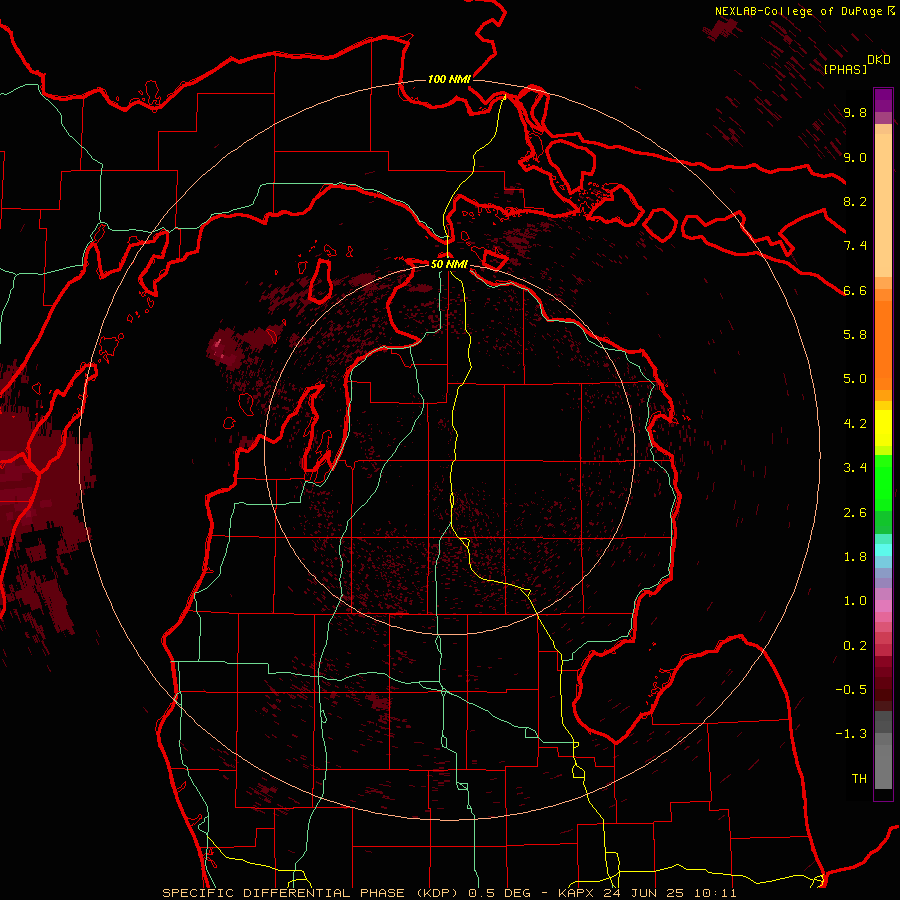Click the cyan segment of color bar
The image size is (900, 900).
[x=883, y=550]
